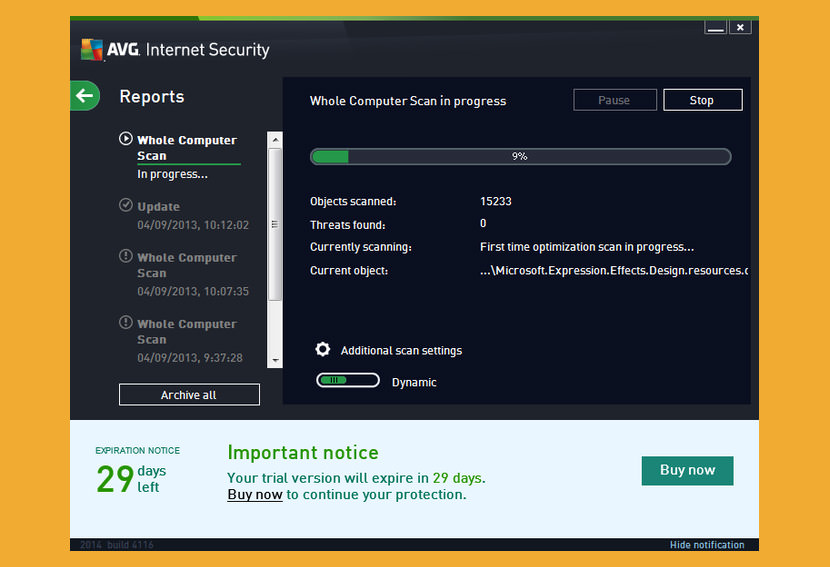Click the reports scrollbar down arrow
This screenshot has height=567, width=830.
275,360
